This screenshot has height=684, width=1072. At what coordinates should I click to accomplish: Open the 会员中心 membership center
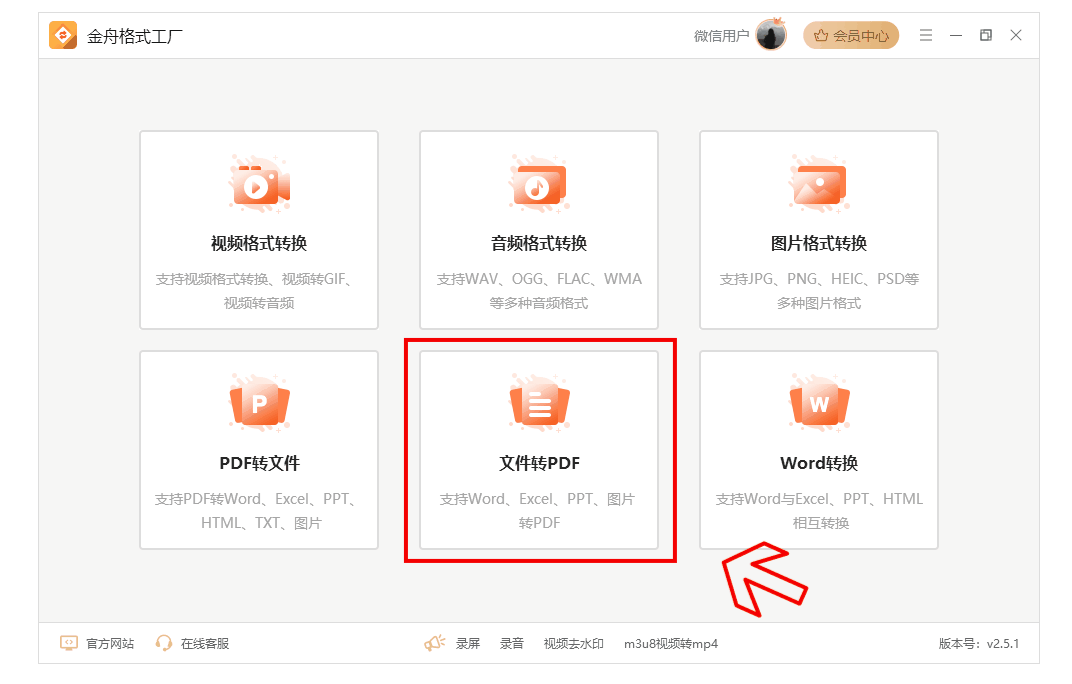(851, 35)
